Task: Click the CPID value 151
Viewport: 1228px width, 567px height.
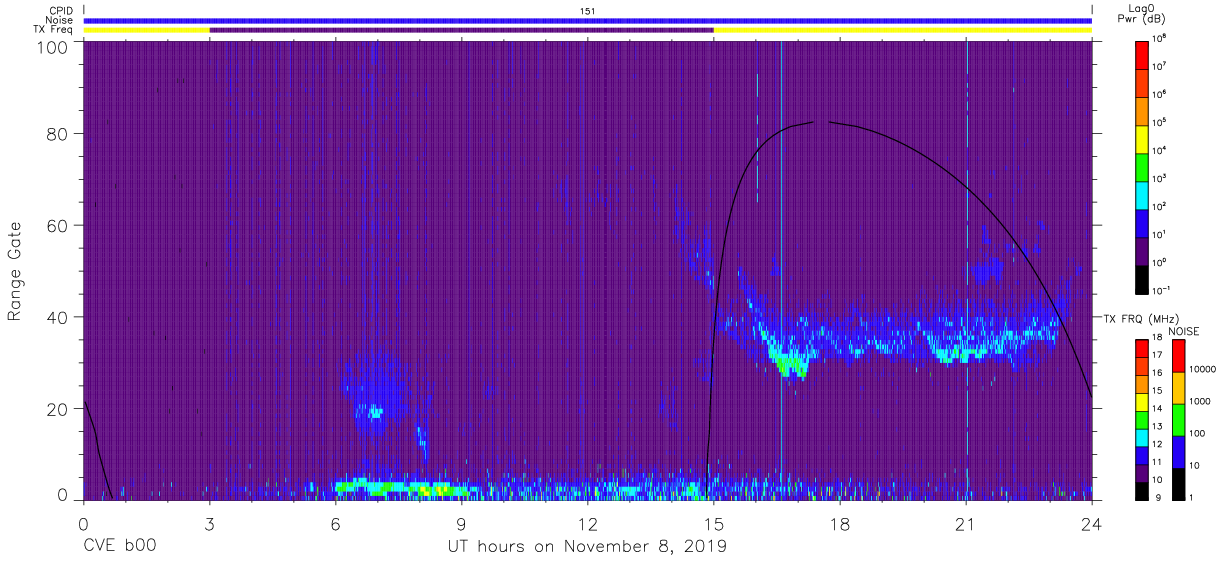Action: [x=588, y=11]
